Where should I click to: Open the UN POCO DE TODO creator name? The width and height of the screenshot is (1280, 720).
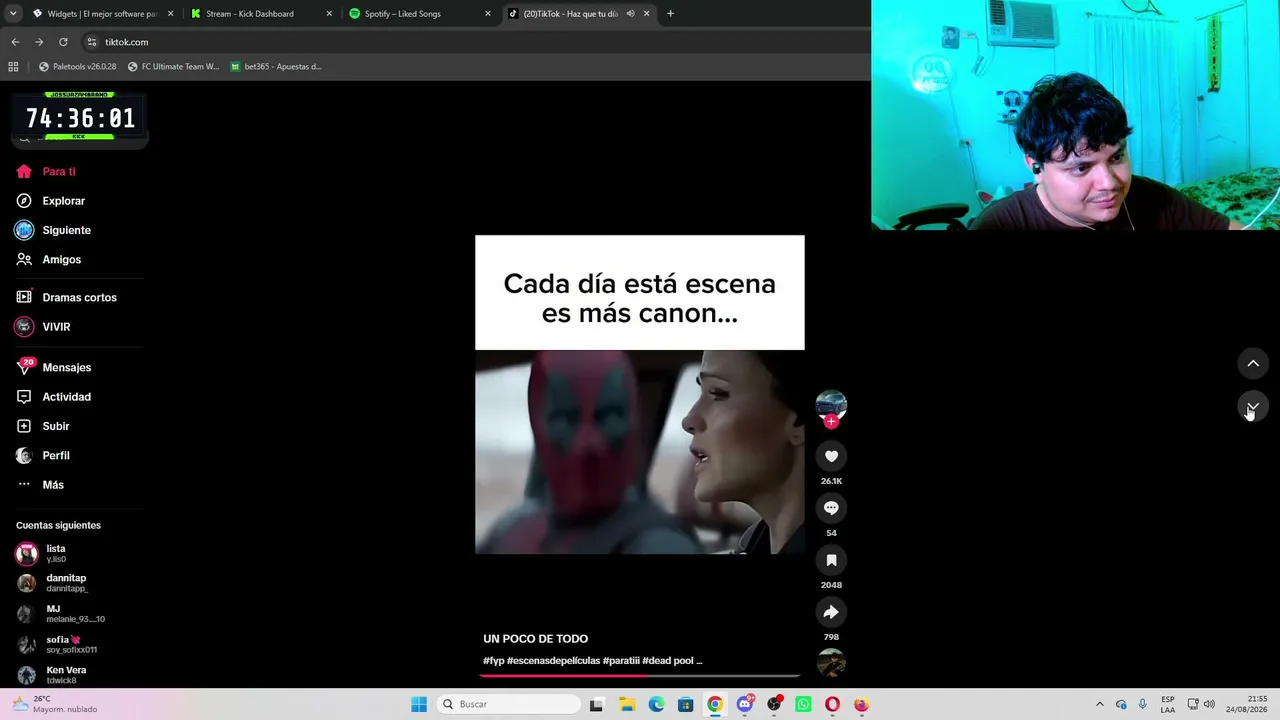tap(535, 639)
